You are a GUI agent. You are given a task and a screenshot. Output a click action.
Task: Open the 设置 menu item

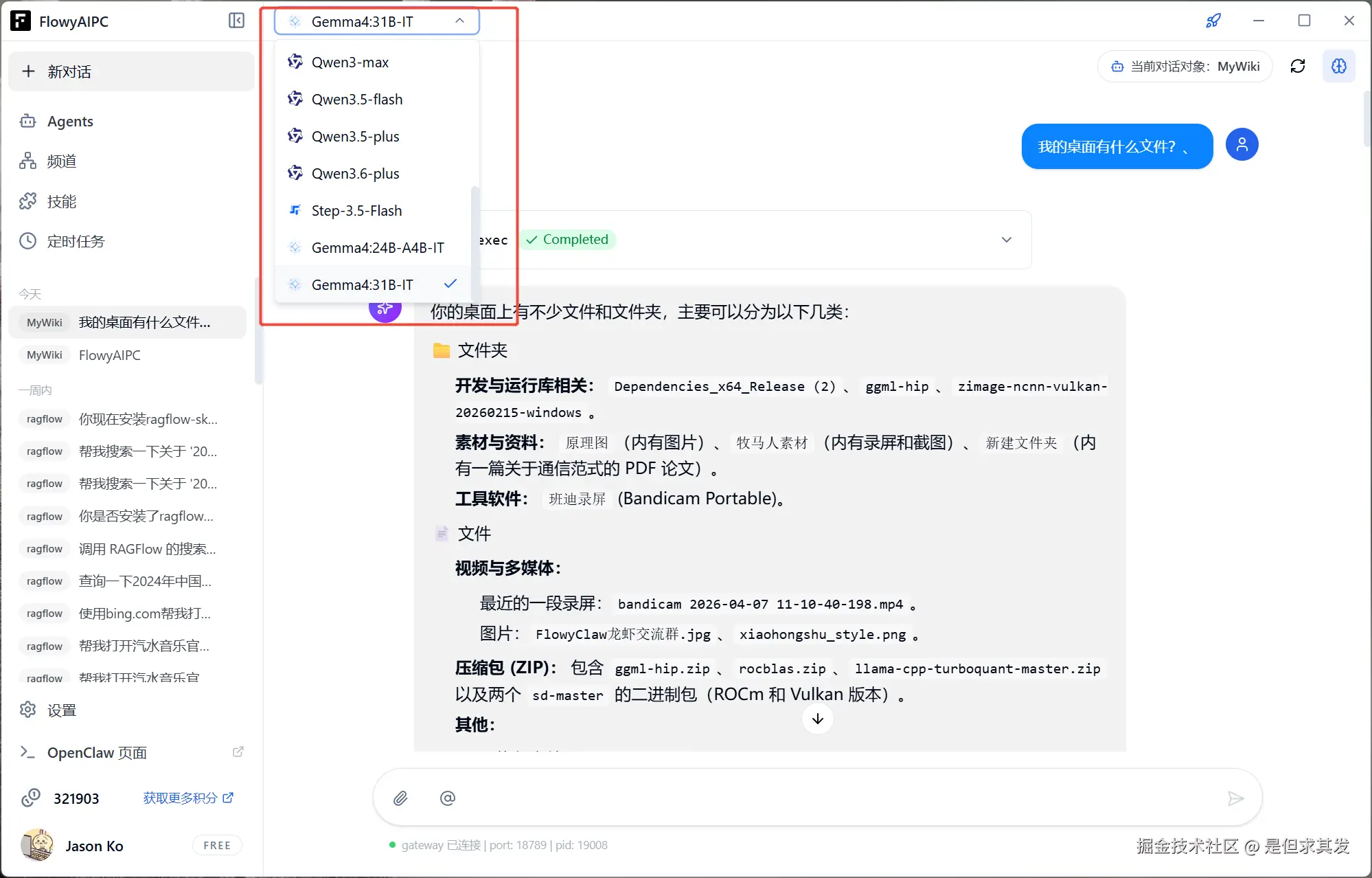click(60, 710)
